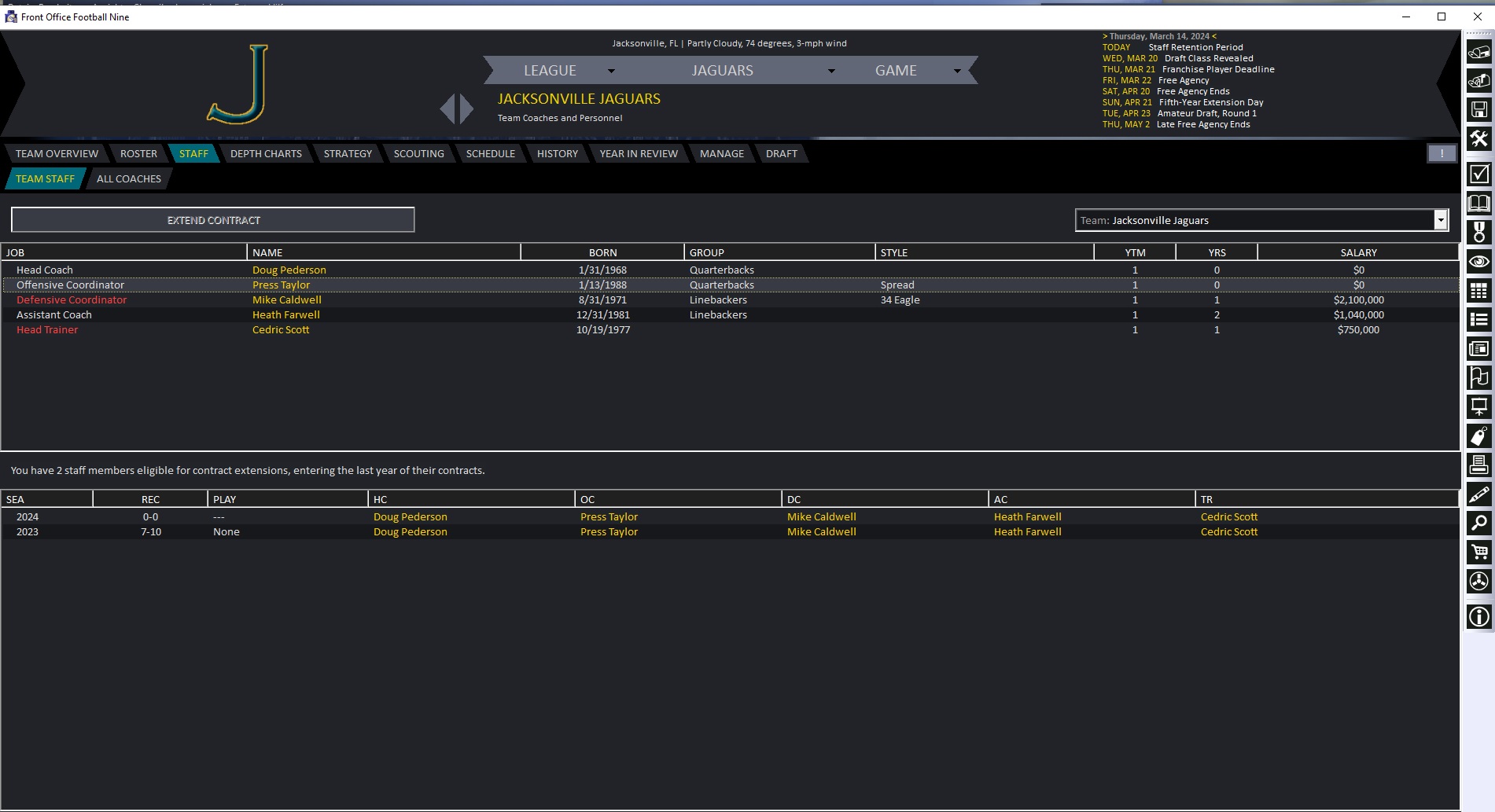Open the YEAR IN REVIEW tab
1495x812 pixels.
[x=639, y=153]
